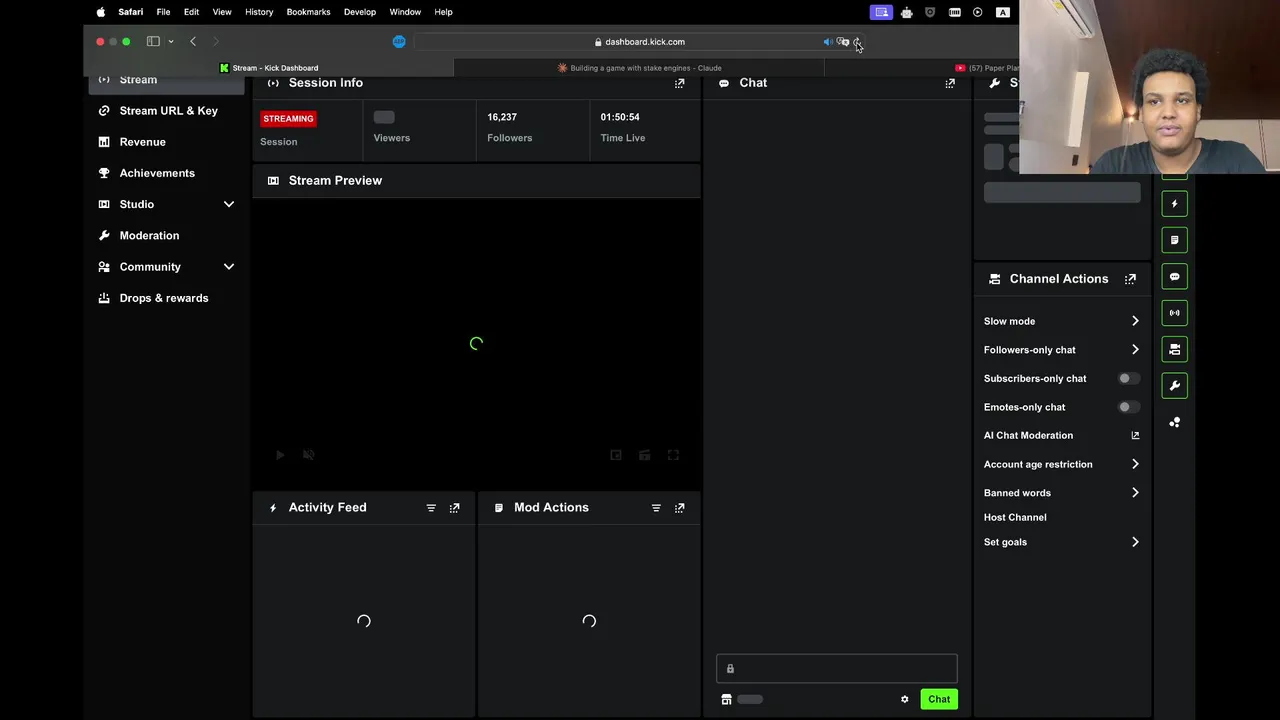Open Mod Actions filter options
Viewport: 1280px width, 720px height.
tap(656, 508)
